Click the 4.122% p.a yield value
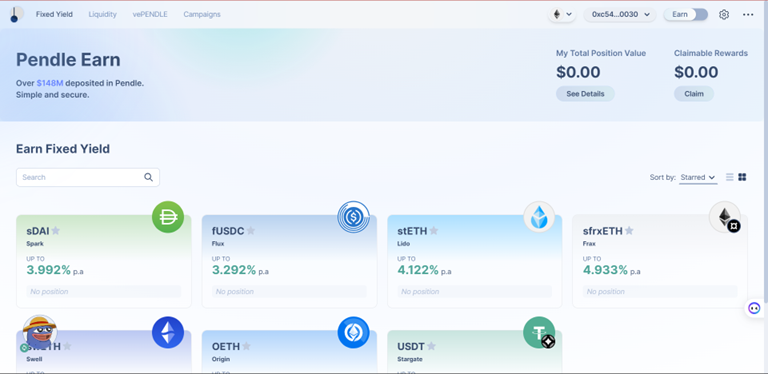 click(x=424, y=270)
